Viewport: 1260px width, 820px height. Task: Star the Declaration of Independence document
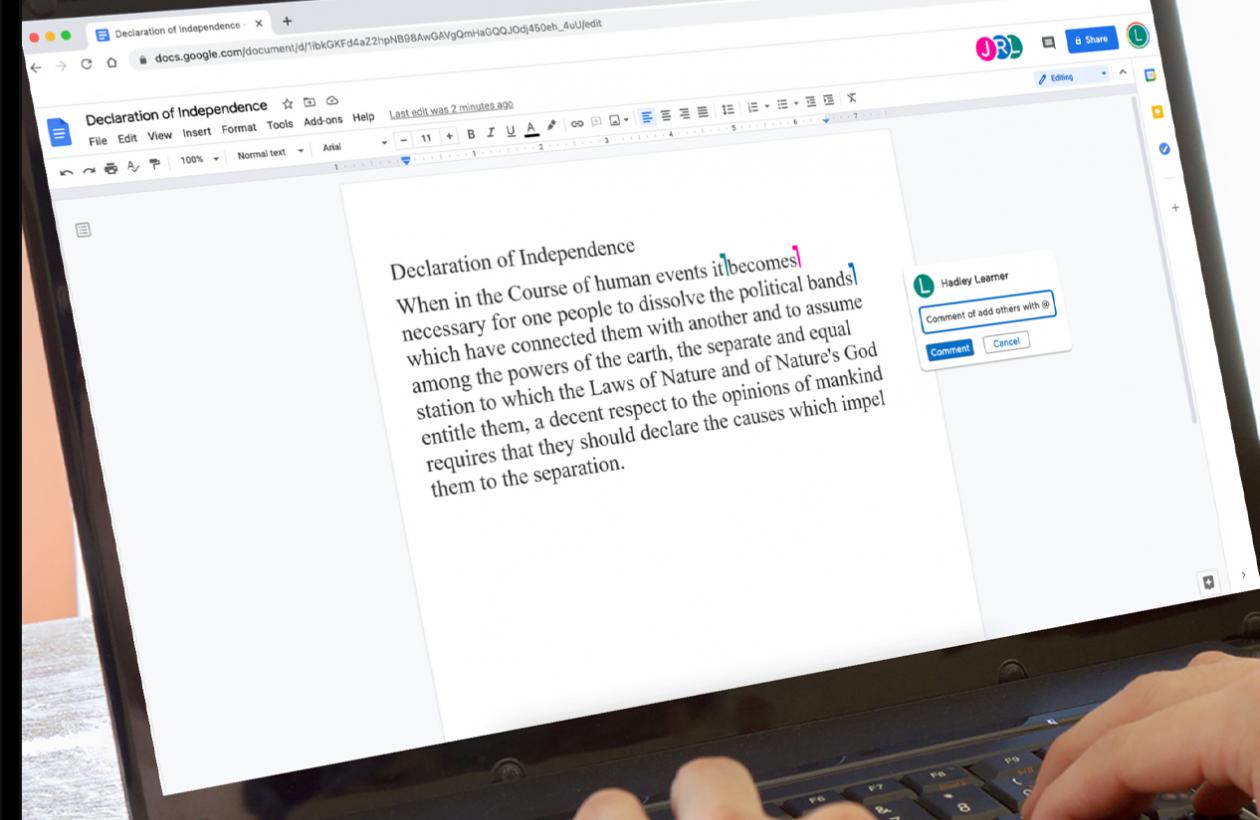pos(287,104)
